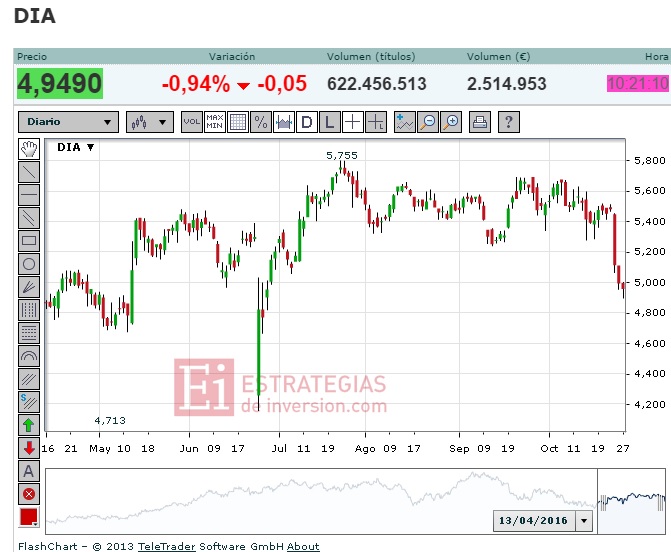
Task: Select the horizontal line tool
Action: (29, 195)
